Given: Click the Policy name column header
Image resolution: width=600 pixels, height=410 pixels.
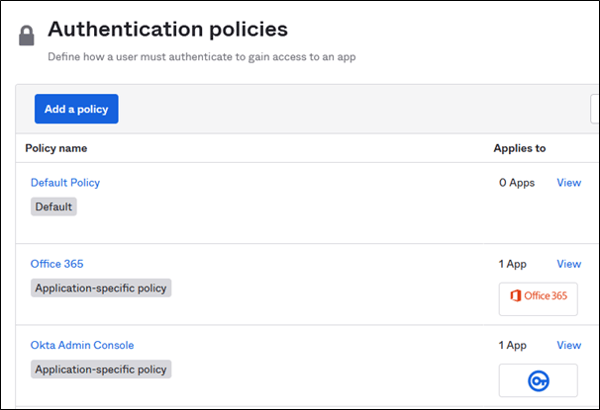Looking at the screenshot, I should 56,148.
